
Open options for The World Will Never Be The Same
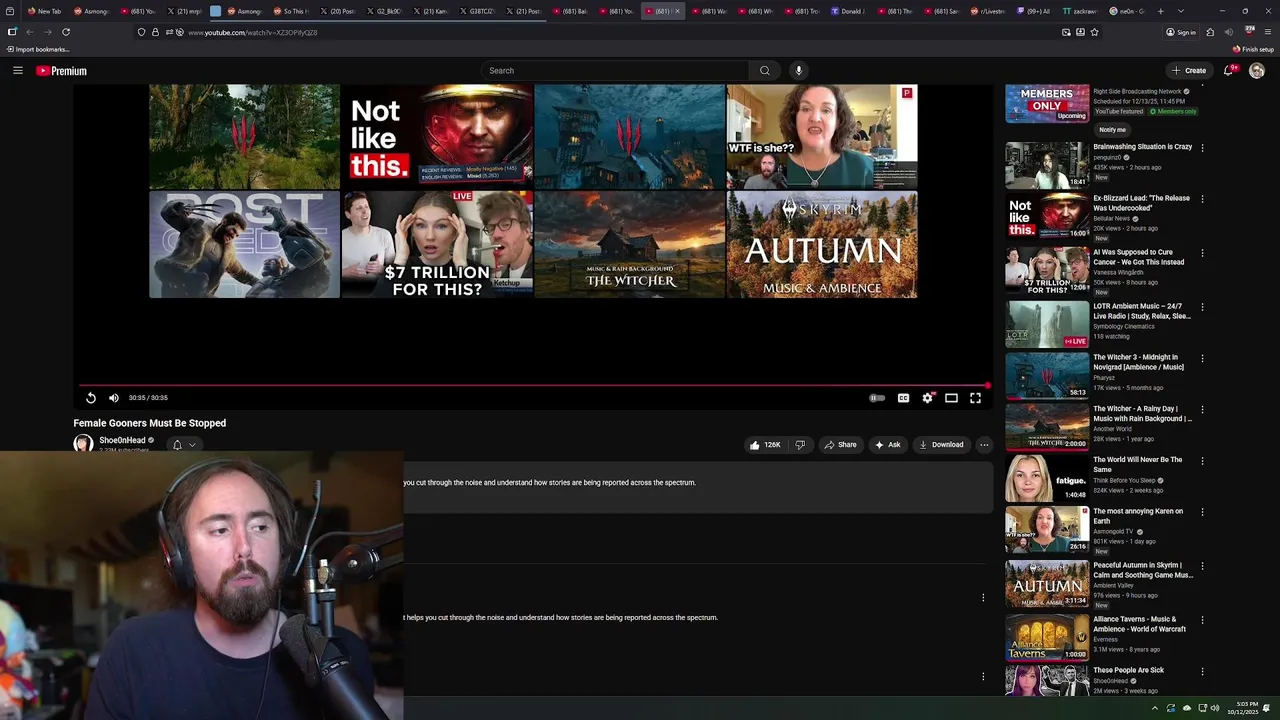pos(1202,461)
